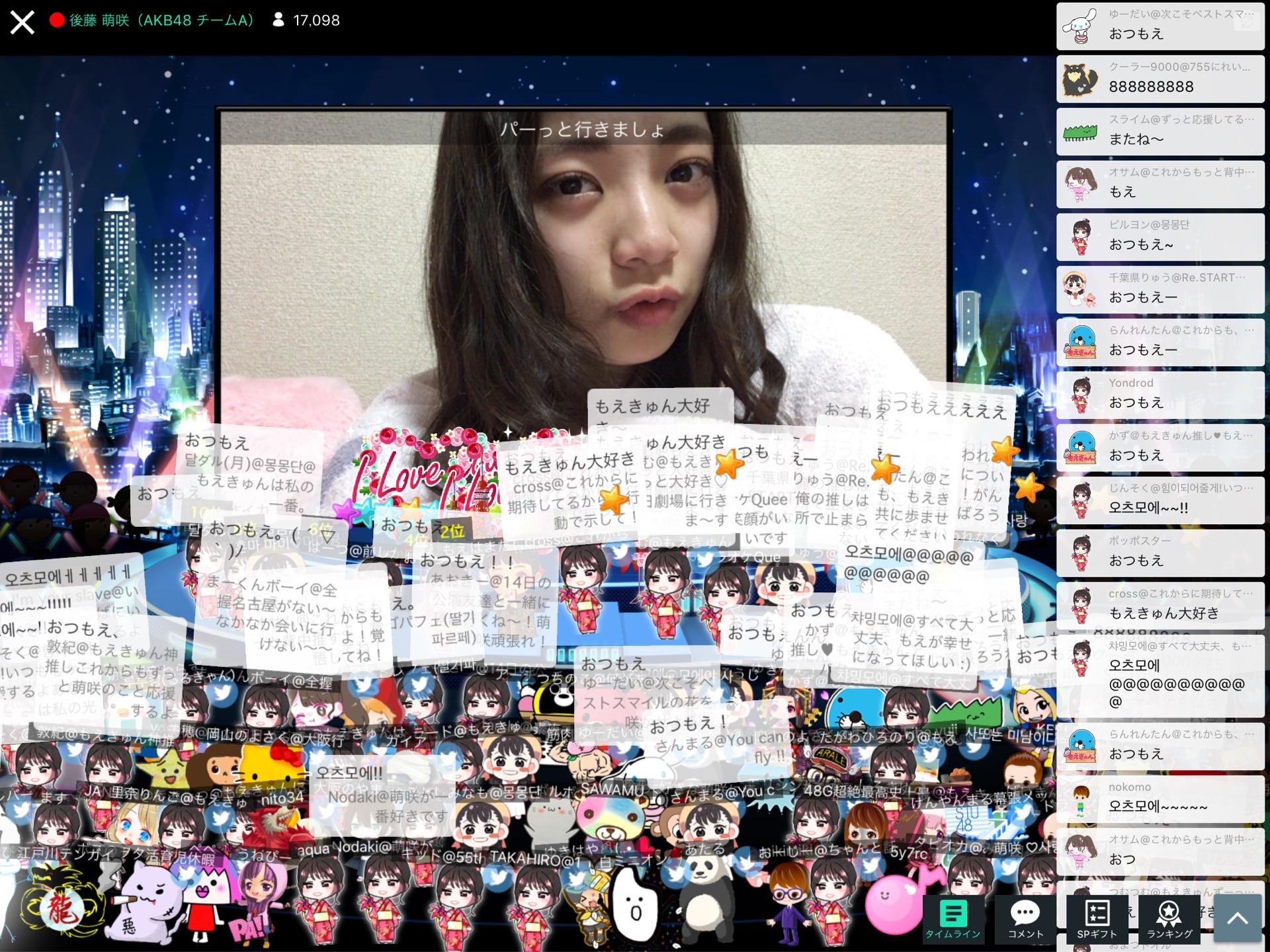Tap the 오츠모에@@@@@ speech bubble on stage
The image size is (1270, 952).
click(x=908, y=564)
